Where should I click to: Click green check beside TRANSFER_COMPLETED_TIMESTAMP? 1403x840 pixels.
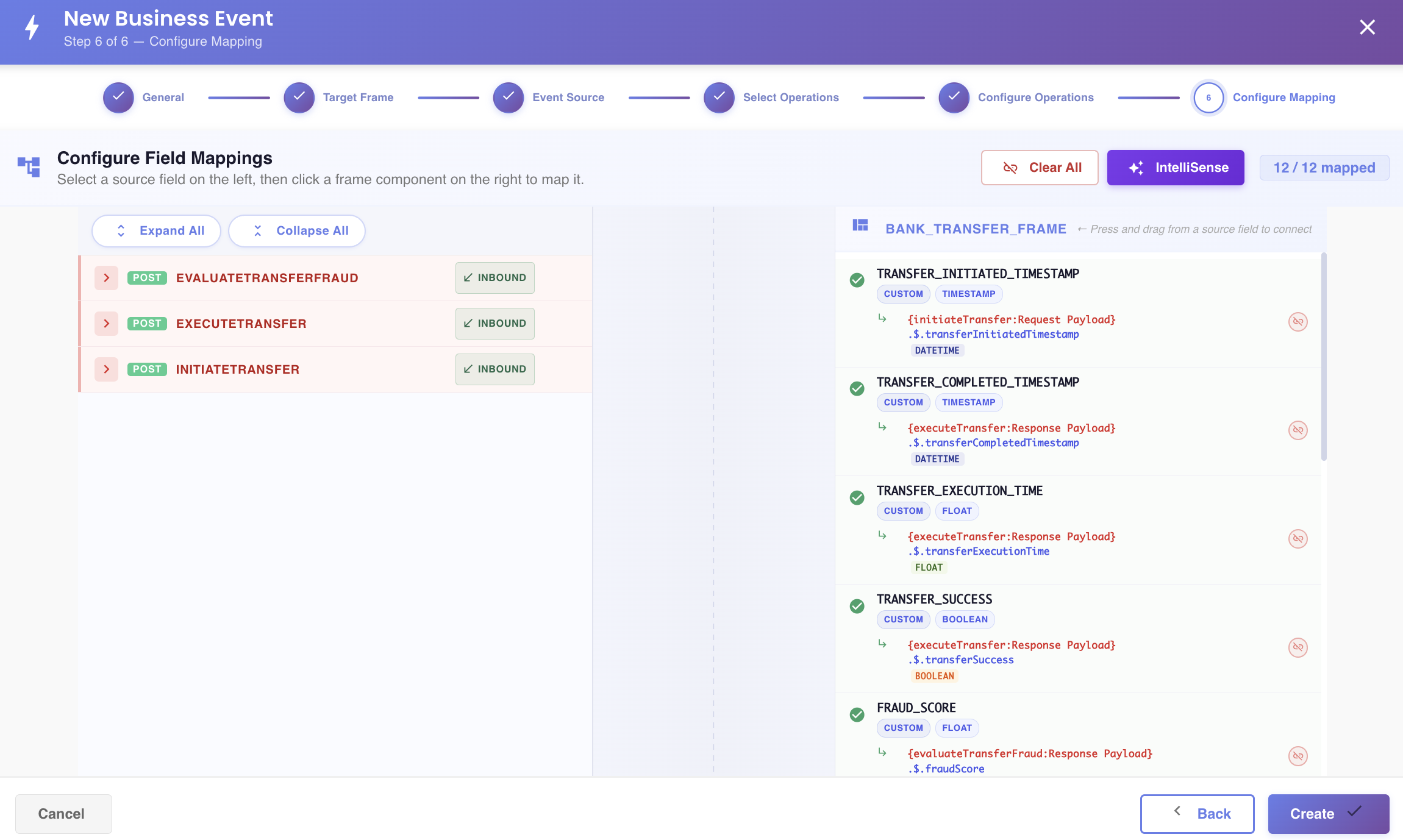857,388
